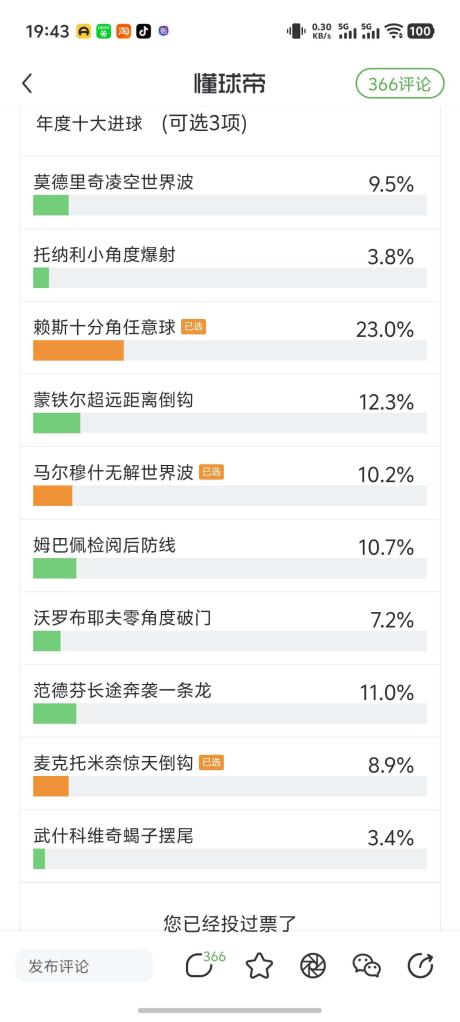The image size is (460, 1022).
Task: Tap the orange bar for 马尔穆什无解世界波
Action: pyautogui.click(x=53, y=496)
